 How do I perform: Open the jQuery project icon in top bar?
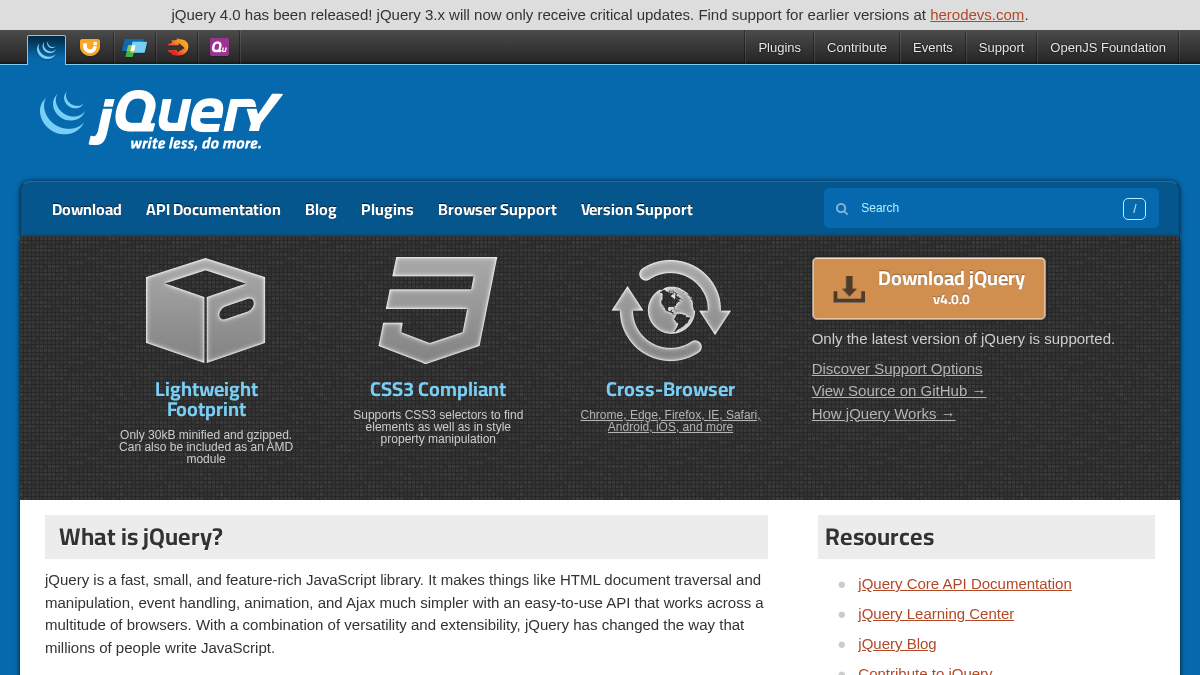pyautogui.click(x=46, y=49)
